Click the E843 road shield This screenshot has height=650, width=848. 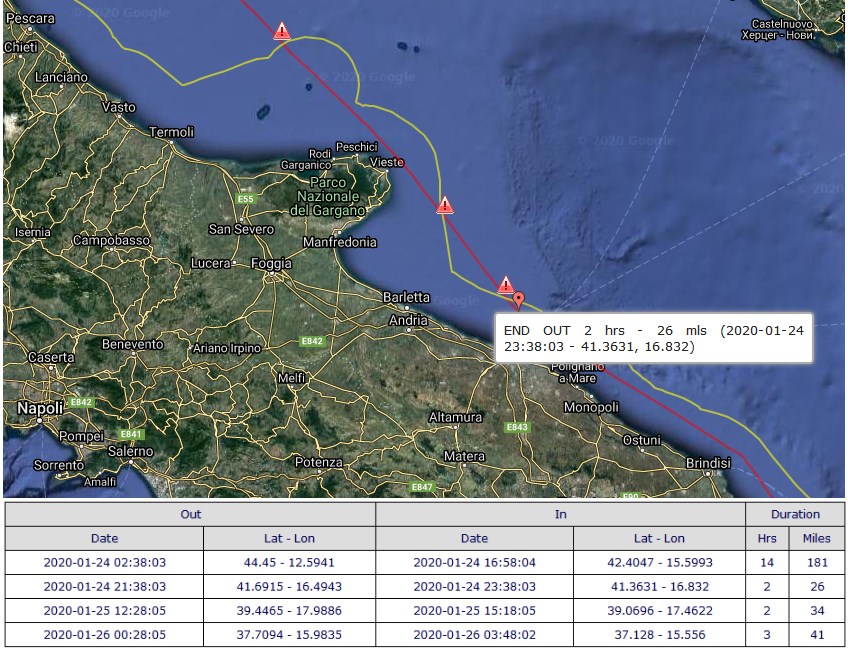(516, 427)
